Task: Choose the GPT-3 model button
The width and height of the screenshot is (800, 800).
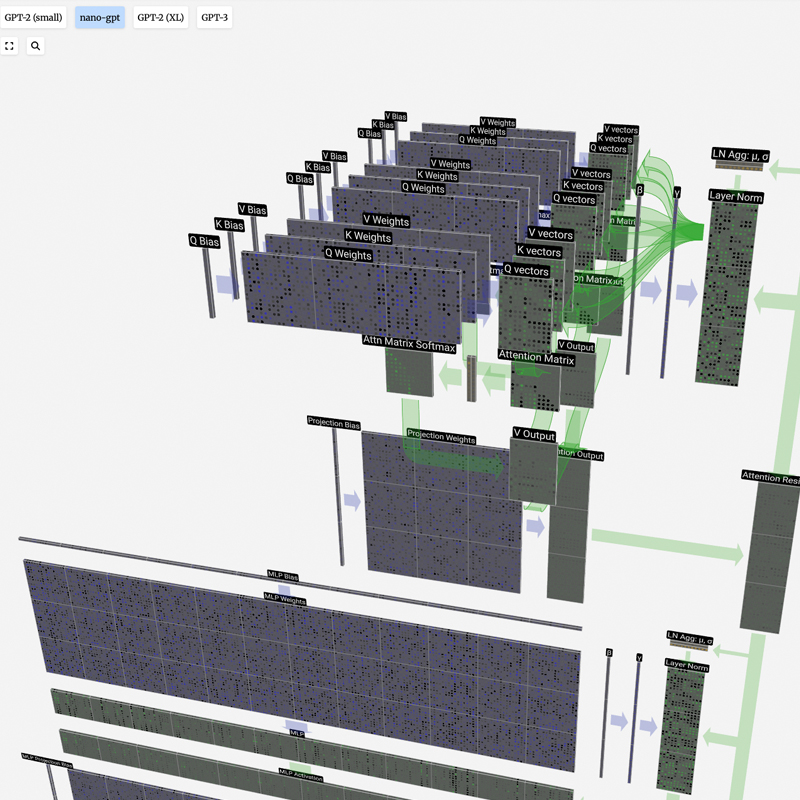Action: pos(214,17)
